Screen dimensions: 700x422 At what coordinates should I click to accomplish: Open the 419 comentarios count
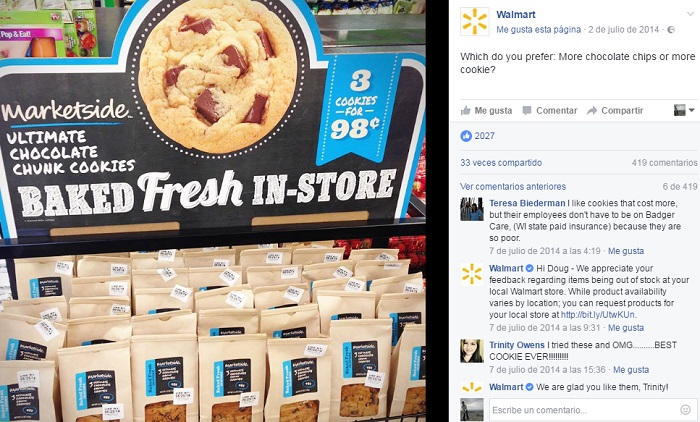[x=664, y=163]
